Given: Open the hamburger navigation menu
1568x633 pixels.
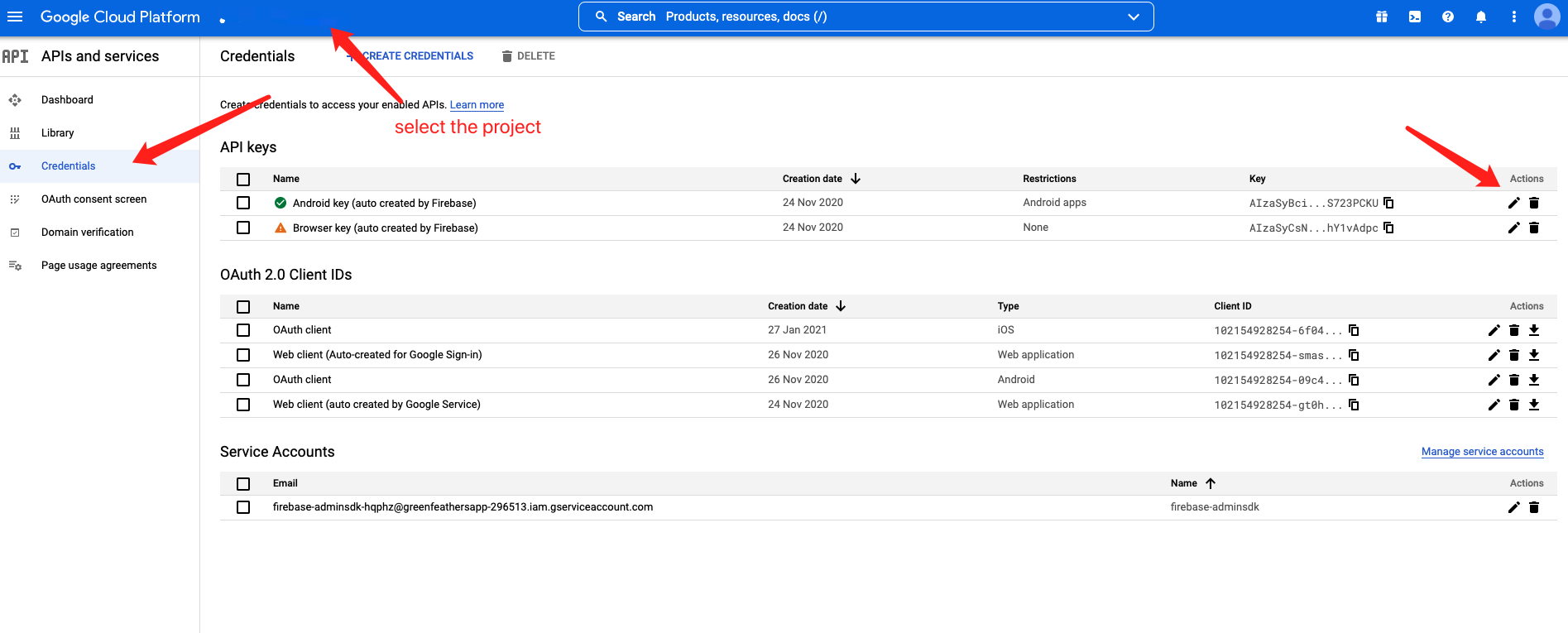Looking at the screenshot, I should [x=15, y=17].
